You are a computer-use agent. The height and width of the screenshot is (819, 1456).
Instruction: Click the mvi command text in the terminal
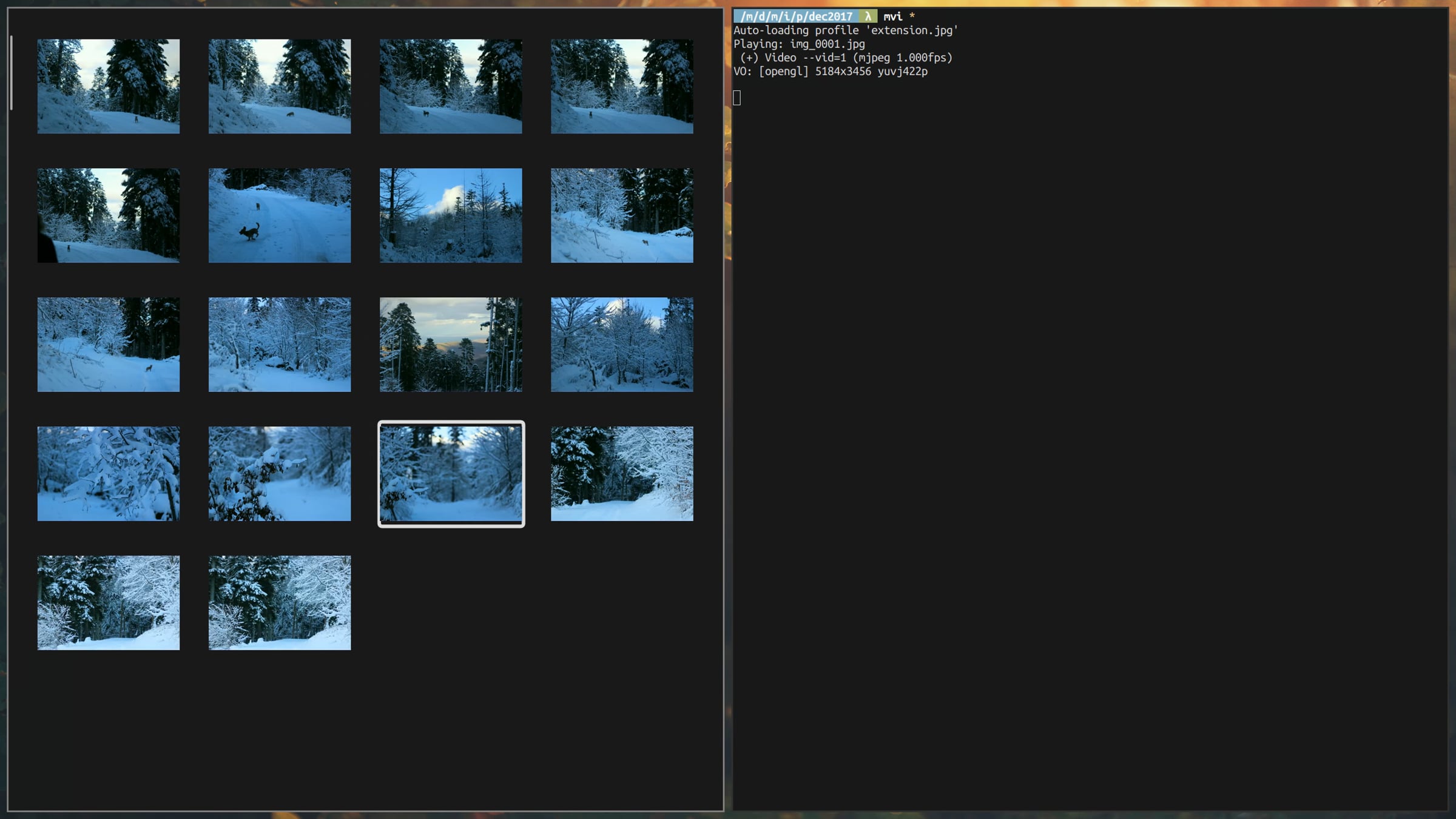coord(893,16)
